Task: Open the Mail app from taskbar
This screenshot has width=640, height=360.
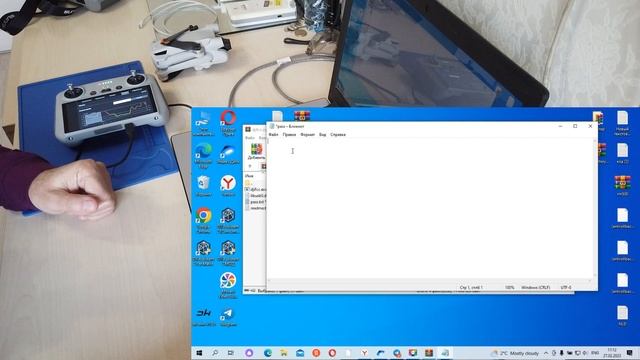Action: [x=300, y=353]
